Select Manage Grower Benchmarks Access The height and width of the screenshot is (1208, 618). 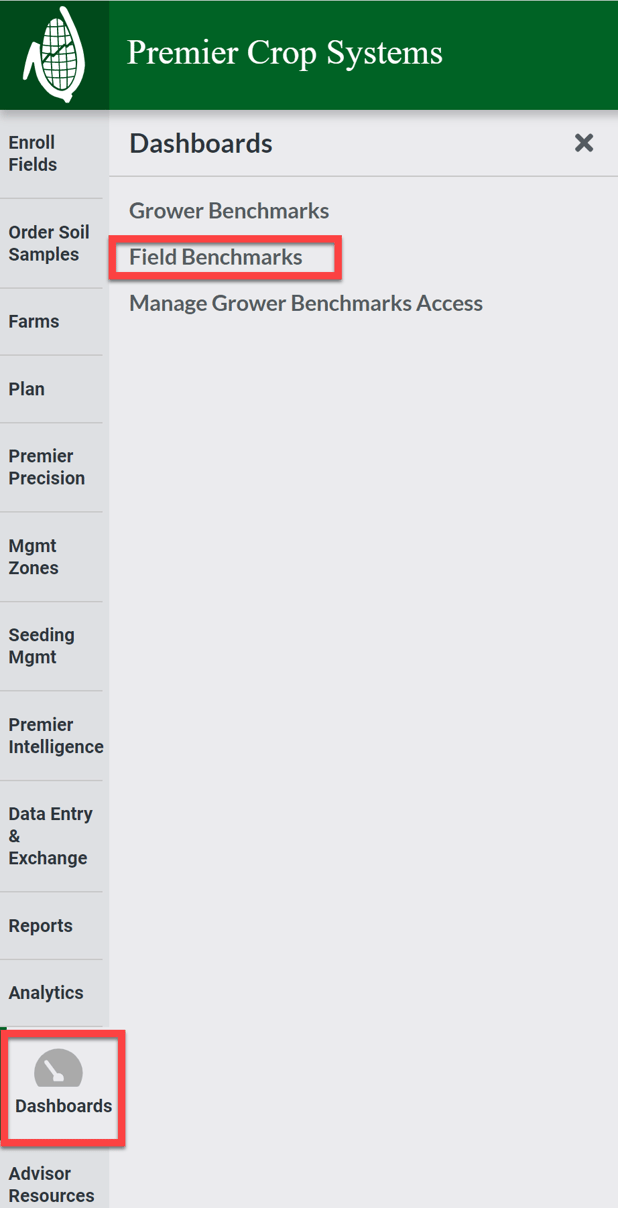tap(306, 303)
